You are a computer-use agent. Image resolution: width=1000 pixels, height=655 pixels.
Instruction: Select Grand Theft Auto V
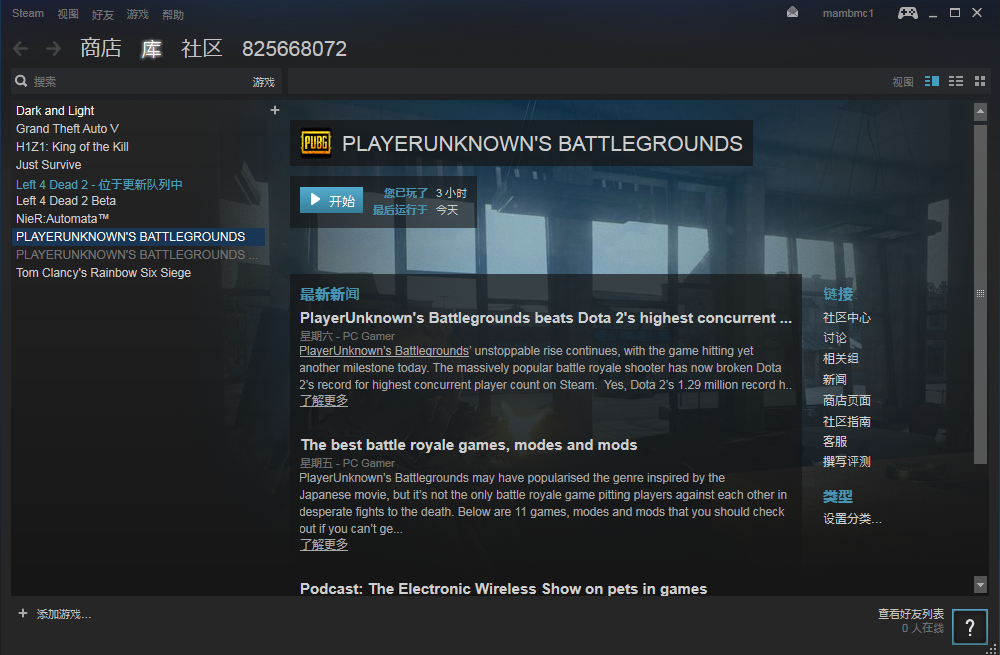point(67,128)
